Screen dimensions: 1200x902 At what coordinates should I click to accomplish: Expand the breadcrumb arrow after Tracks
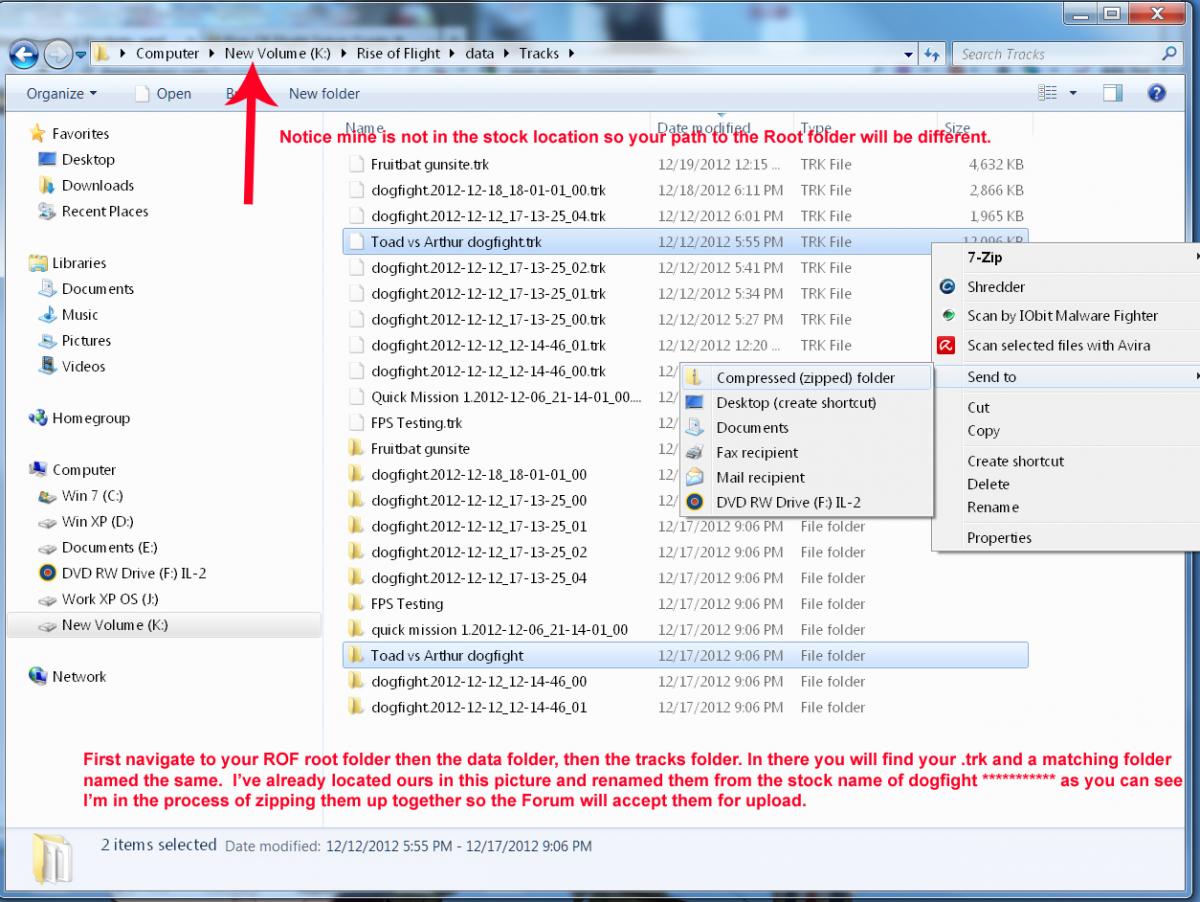(571, 54)
